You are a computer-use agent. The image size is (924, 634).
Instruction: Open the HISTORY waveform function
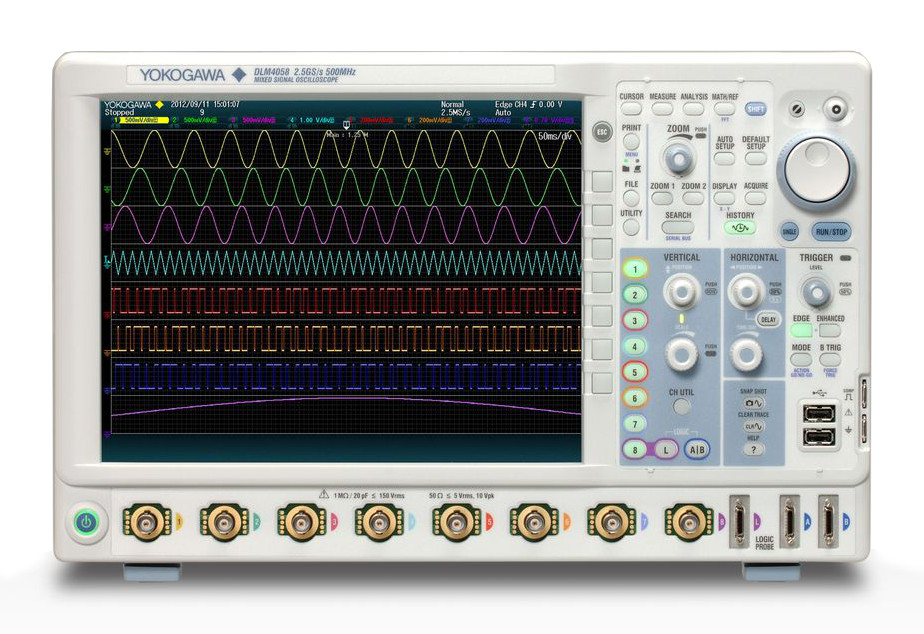pyautogui.click(x=740, y=227)
